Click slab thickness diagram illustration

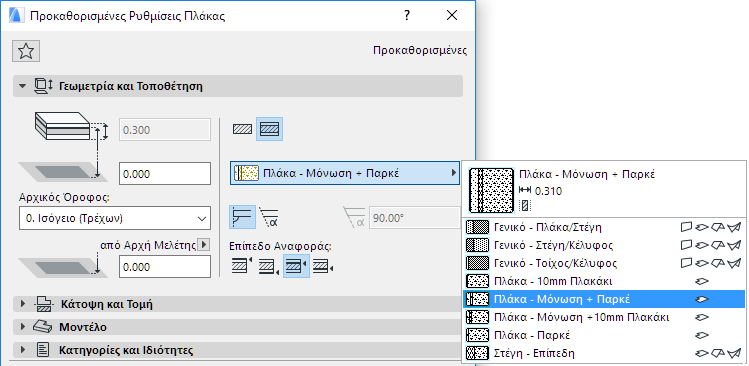[72, 126]
